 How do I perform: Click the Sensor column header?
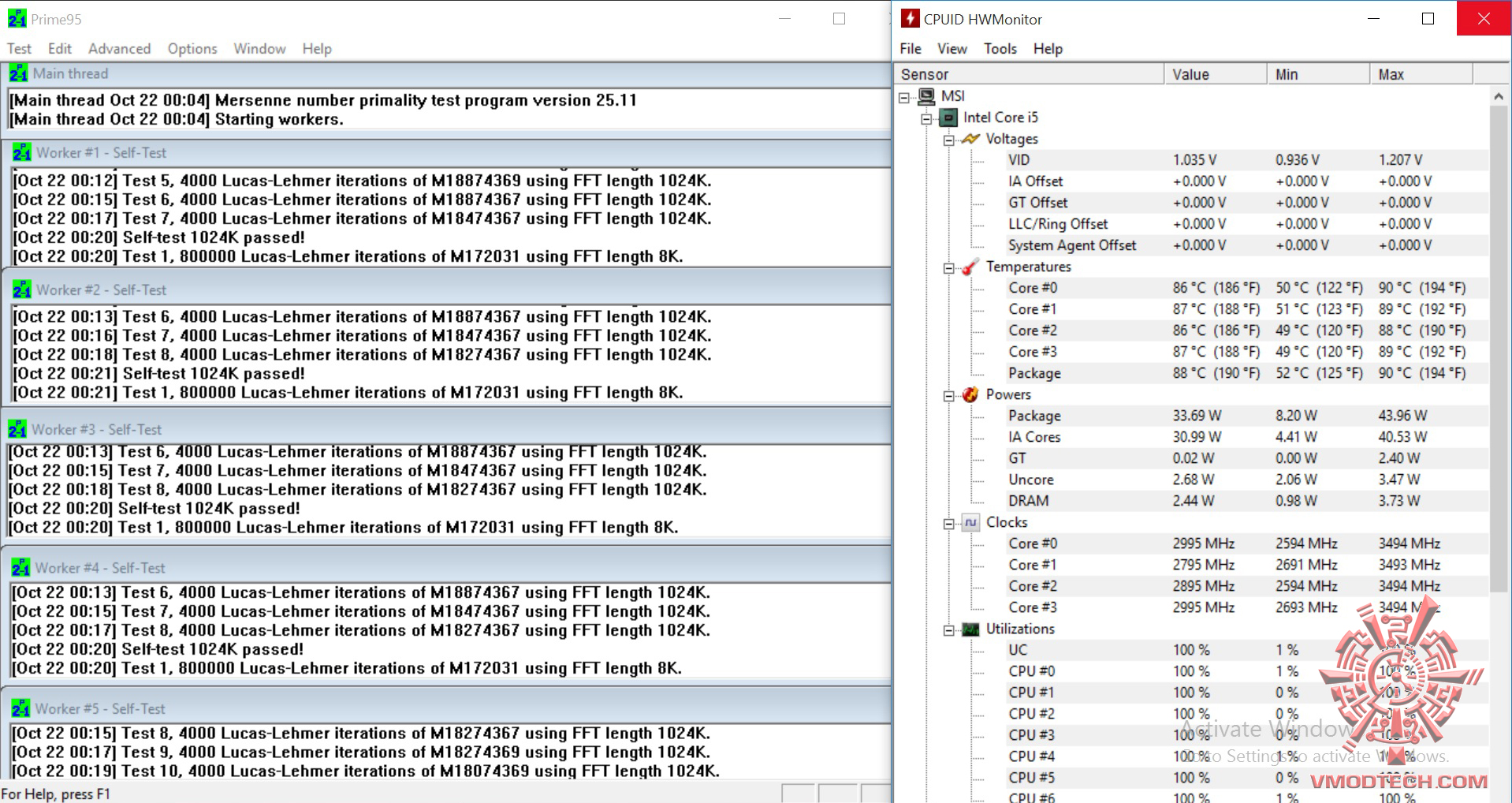1030,74
